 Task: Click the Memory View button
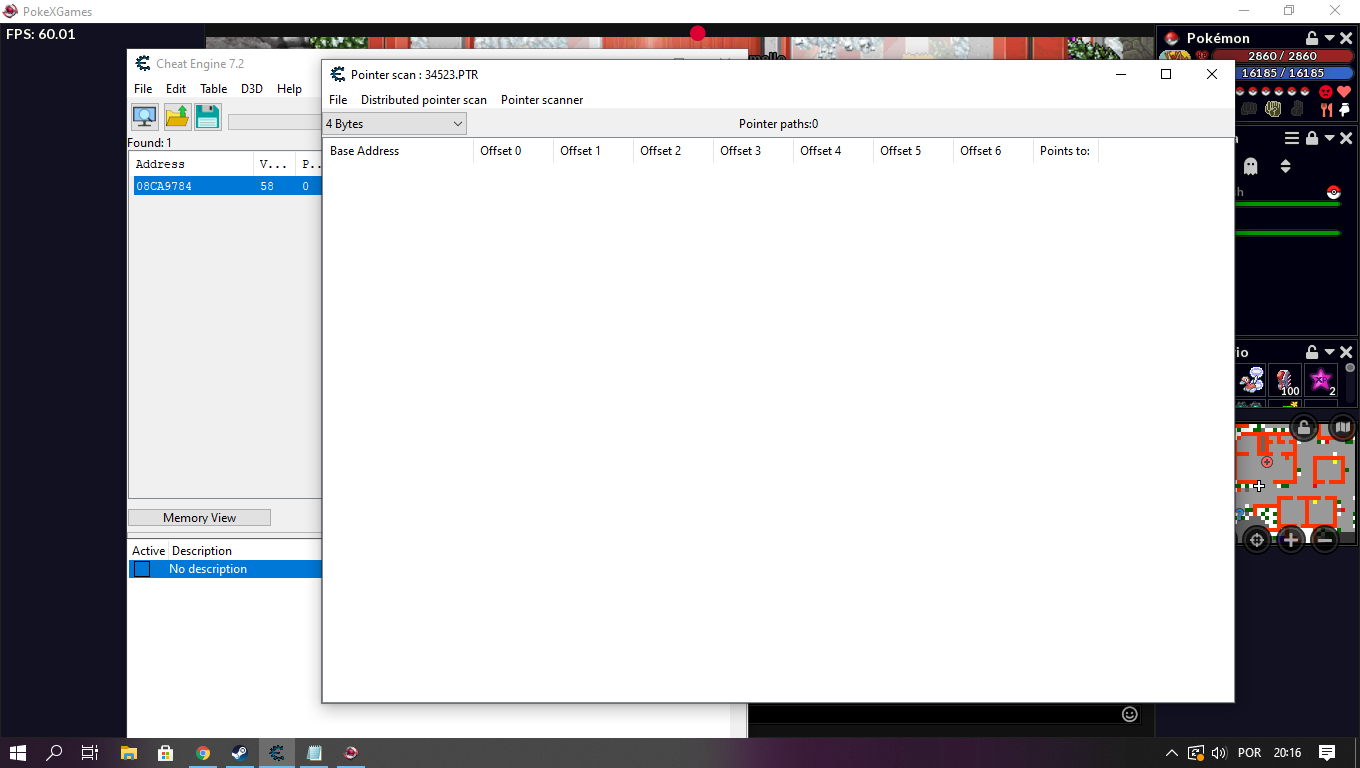(x=199, y=518)
